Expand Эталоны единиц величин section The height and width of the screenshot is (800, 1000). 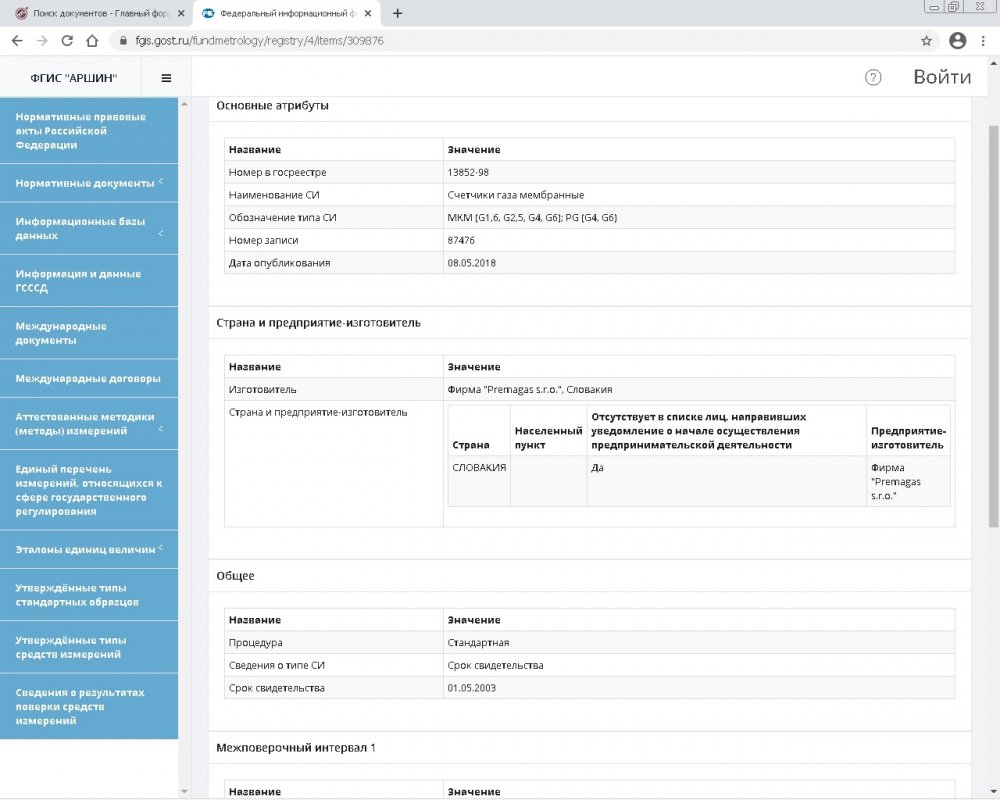coord(88,549)
